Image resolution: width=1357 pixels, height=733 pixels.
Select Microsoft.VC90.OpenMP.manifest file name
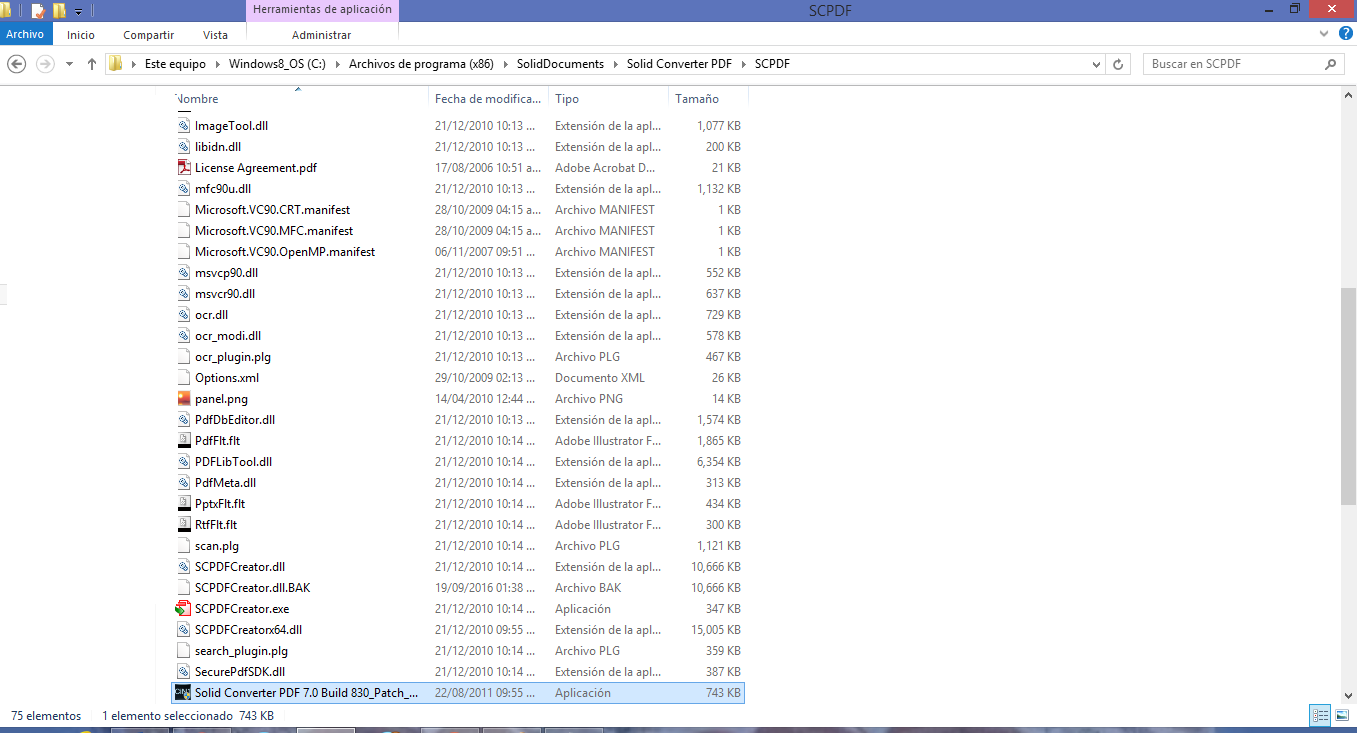(x=285, y=252)
